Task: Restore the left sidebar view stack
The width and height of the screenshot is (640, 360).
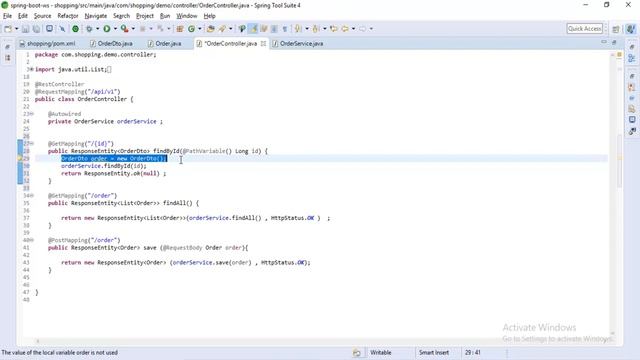Action: [8, 47]
